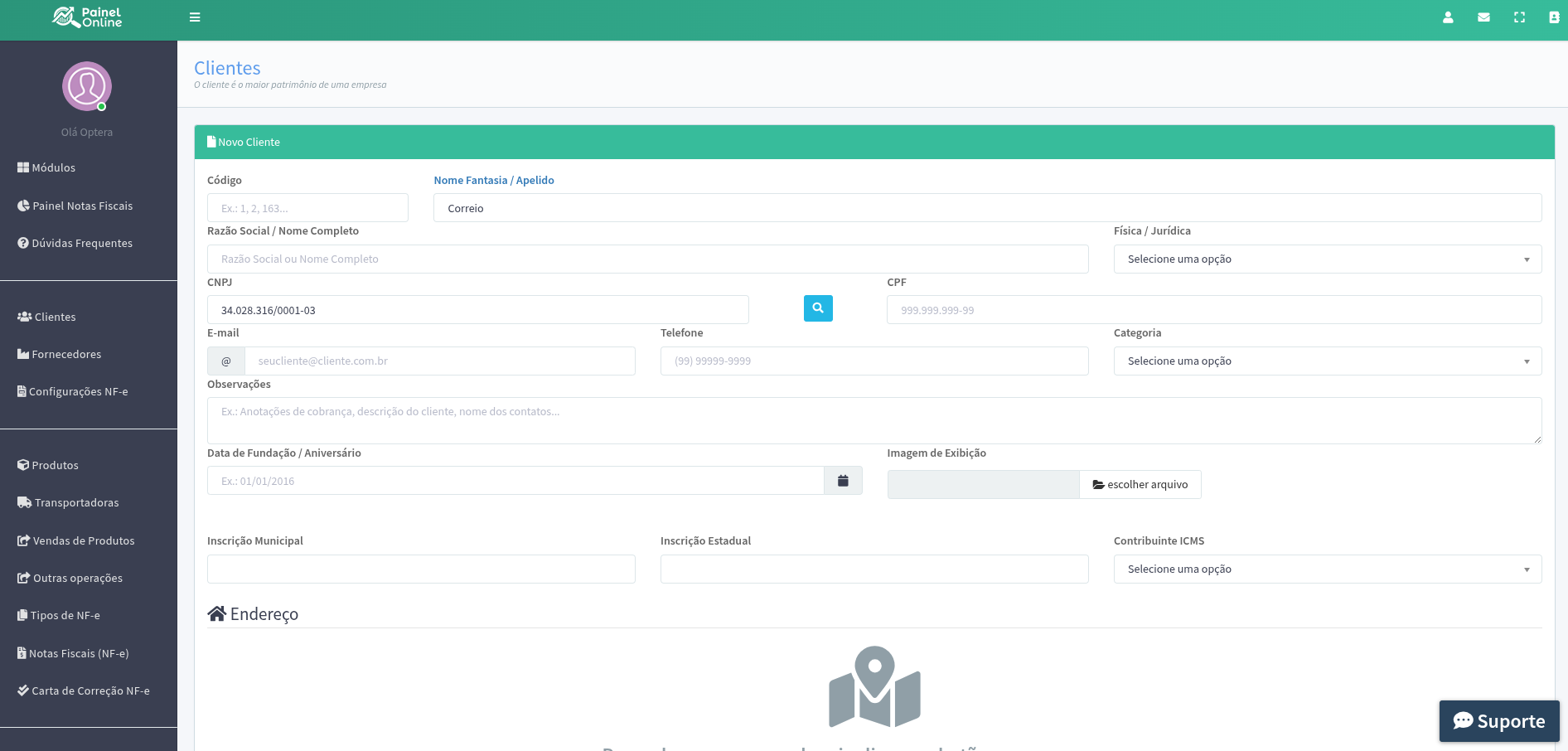Viewport: 1568px width, 751px height.
Task: Click the hamburger menu icon in header
Action: coord(195,17)
